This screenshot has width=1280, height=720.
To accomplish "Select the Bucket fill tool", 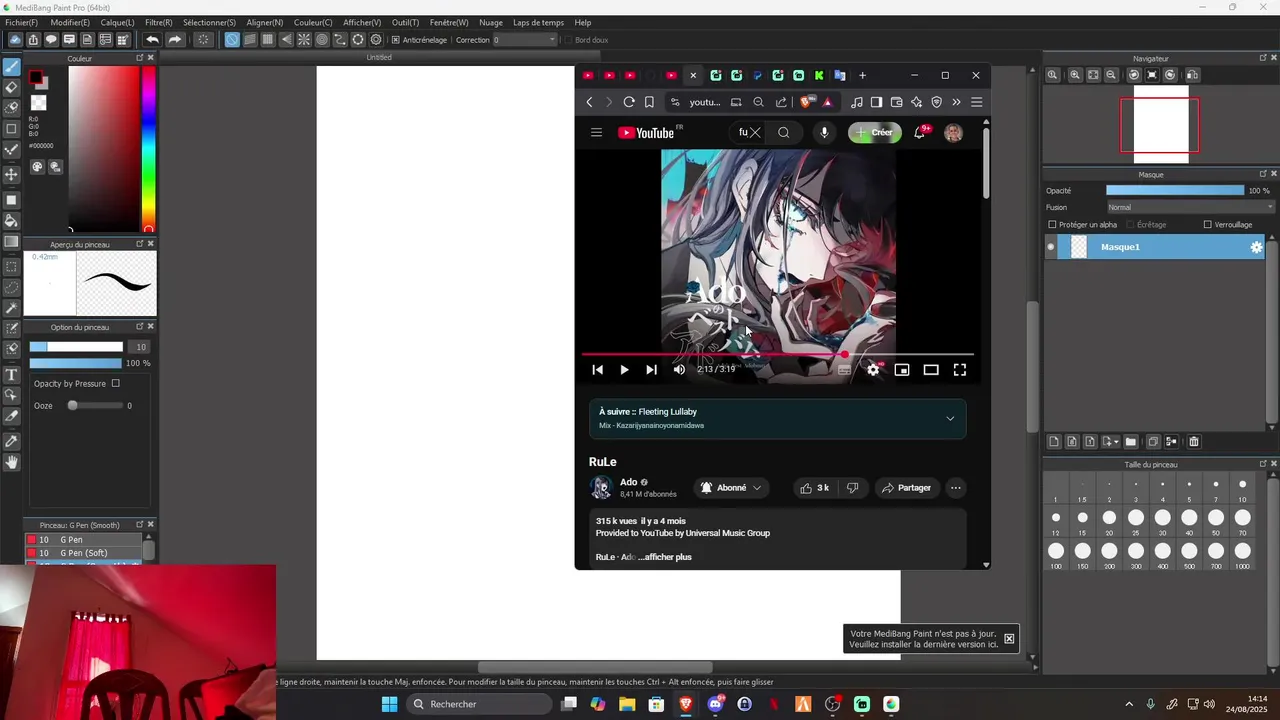I will [x=12, y=220].
